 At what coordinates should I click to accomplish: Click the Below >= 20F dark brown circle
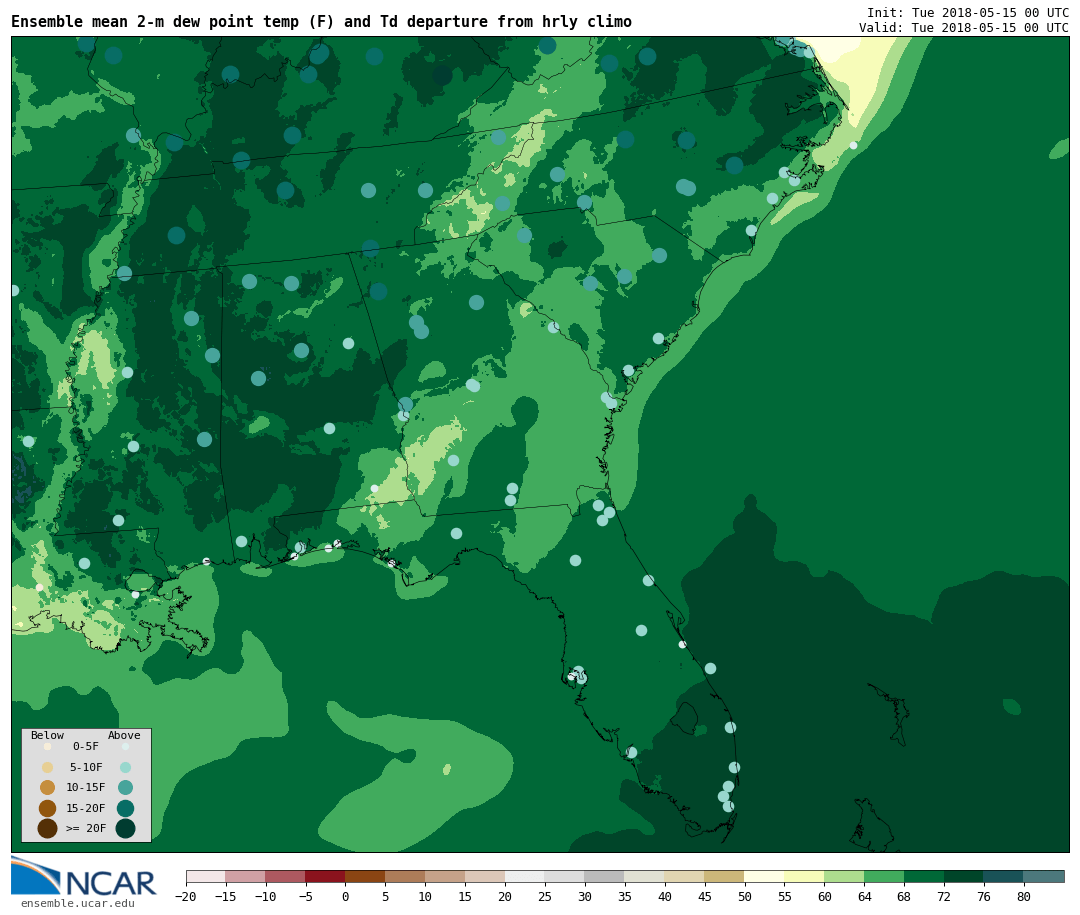(48, 828)
